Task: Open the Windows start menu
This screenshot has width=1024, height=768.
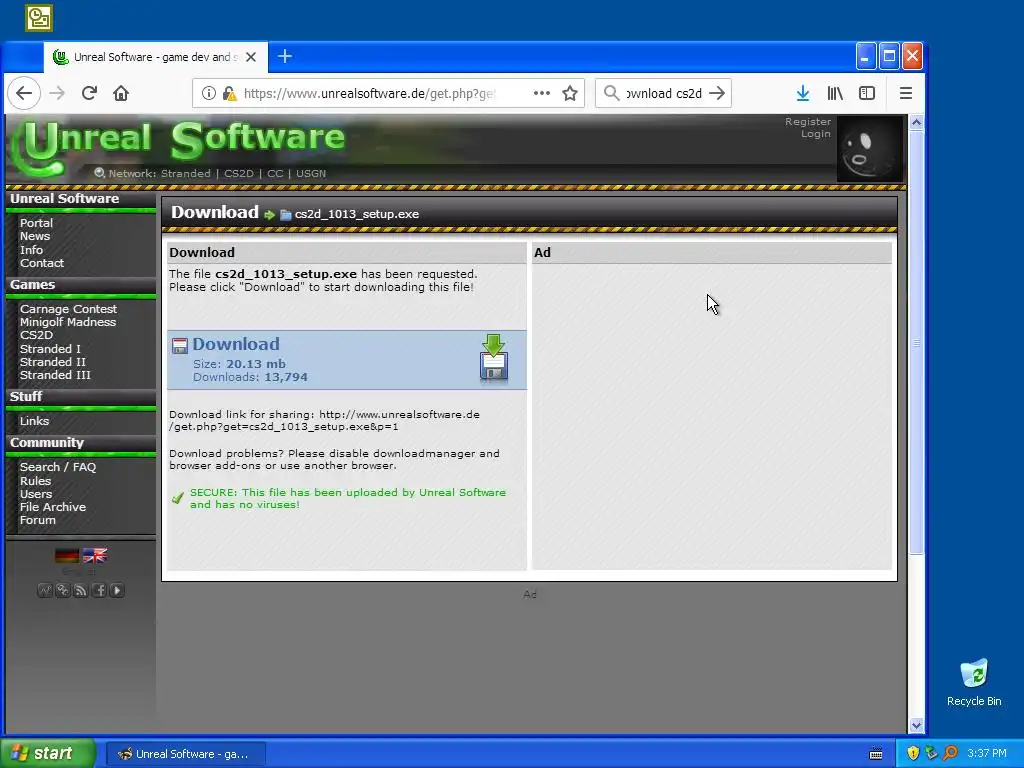Action: (48, 753)
